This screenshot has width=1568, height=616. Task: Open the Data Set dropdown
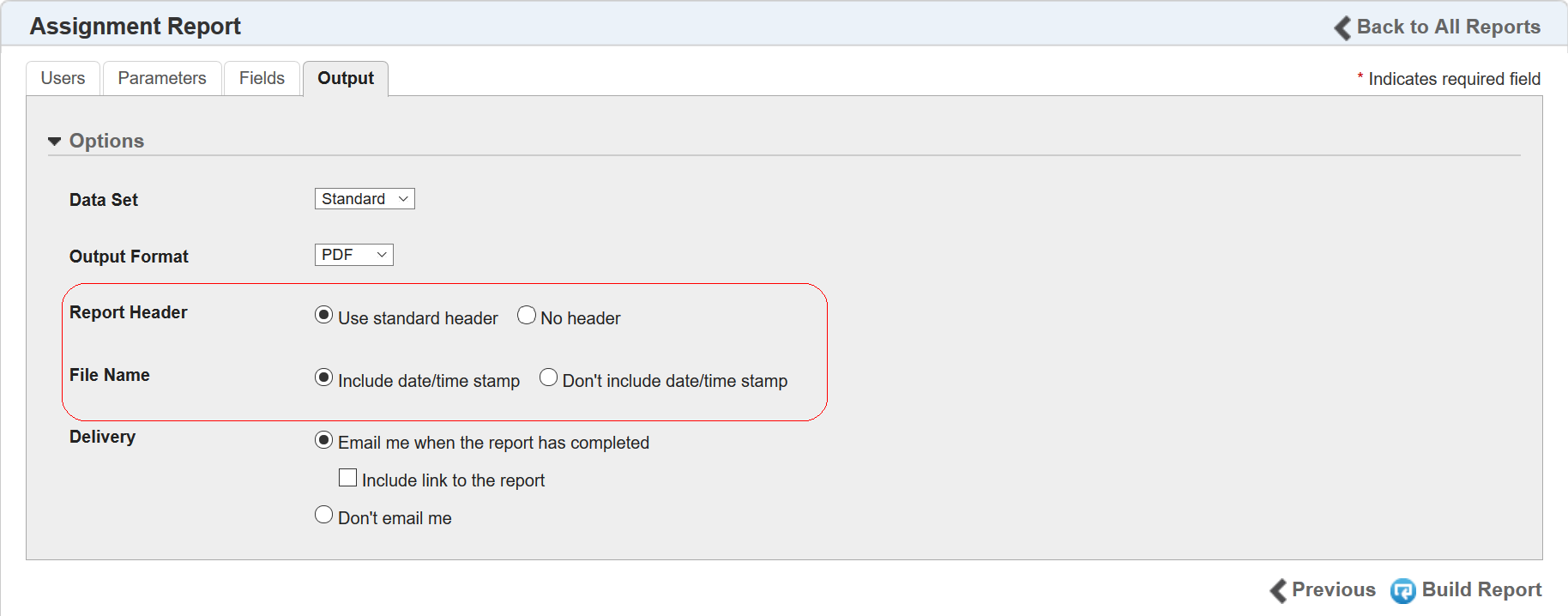365,199
